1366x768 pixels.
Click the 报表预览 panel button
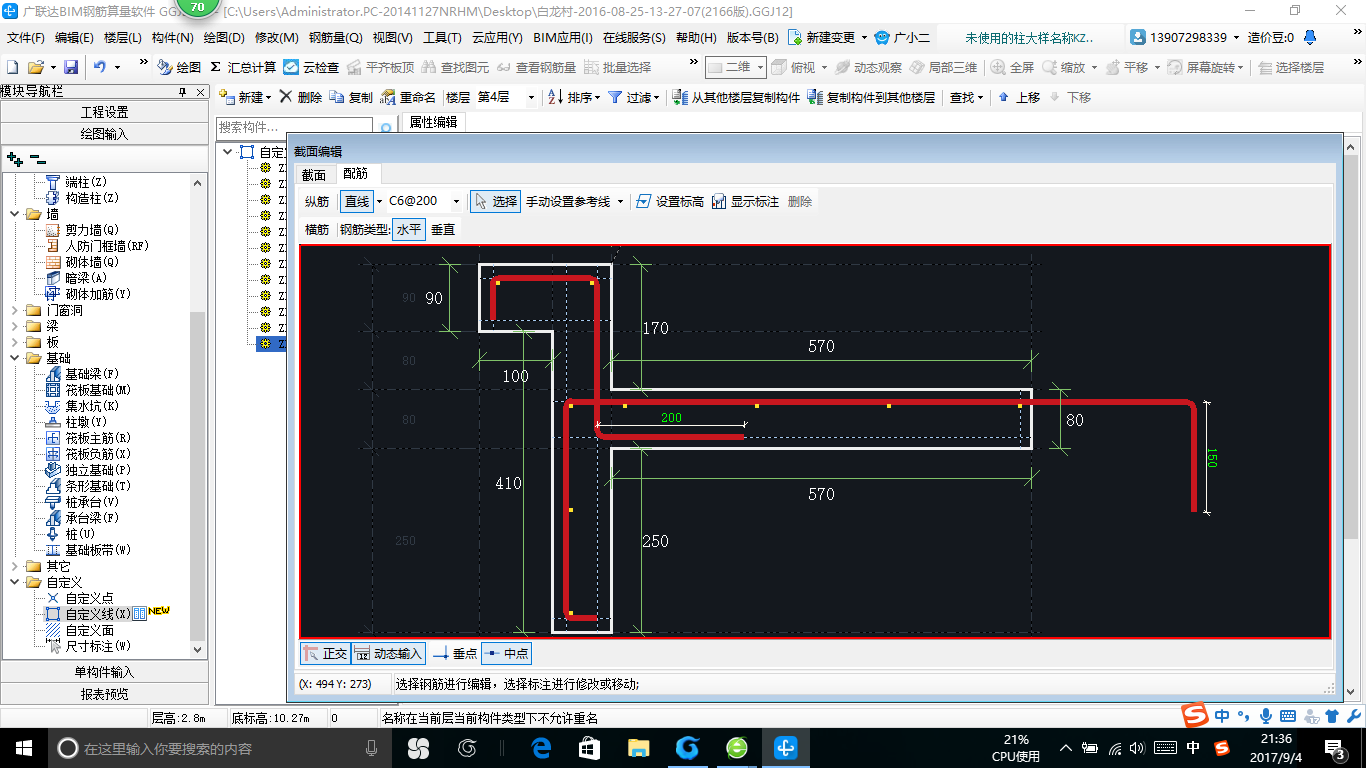tap(105, 693)
